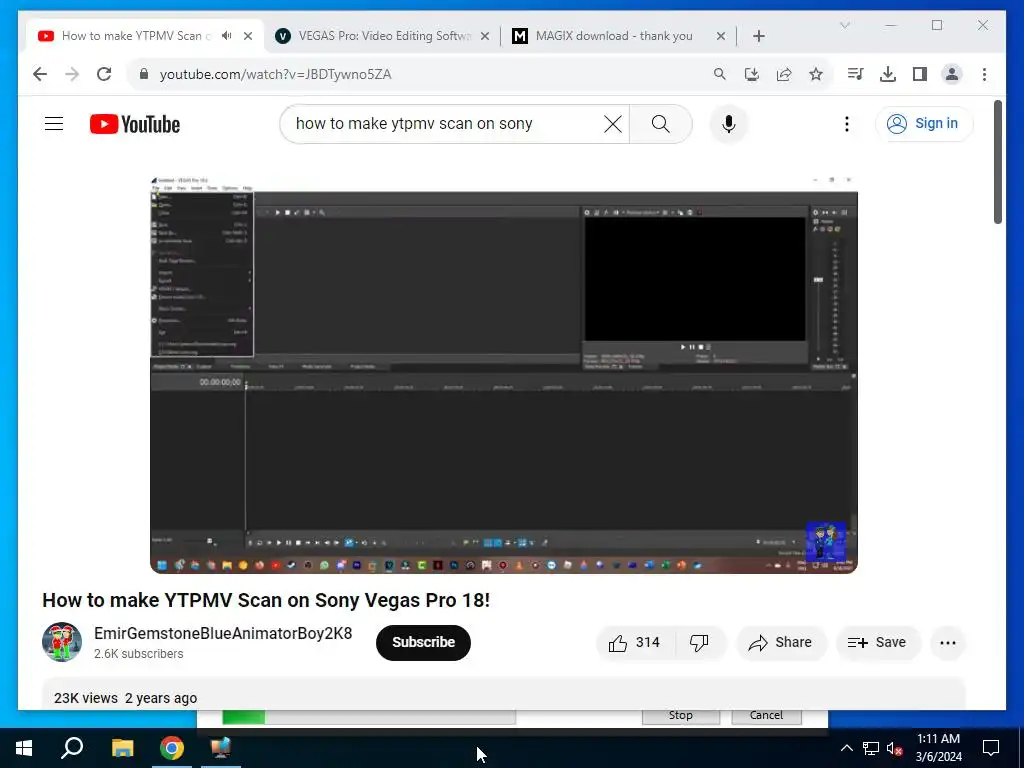Close the YouTube tab
The image size is (1024, 768).
click(x=248, y=36)
